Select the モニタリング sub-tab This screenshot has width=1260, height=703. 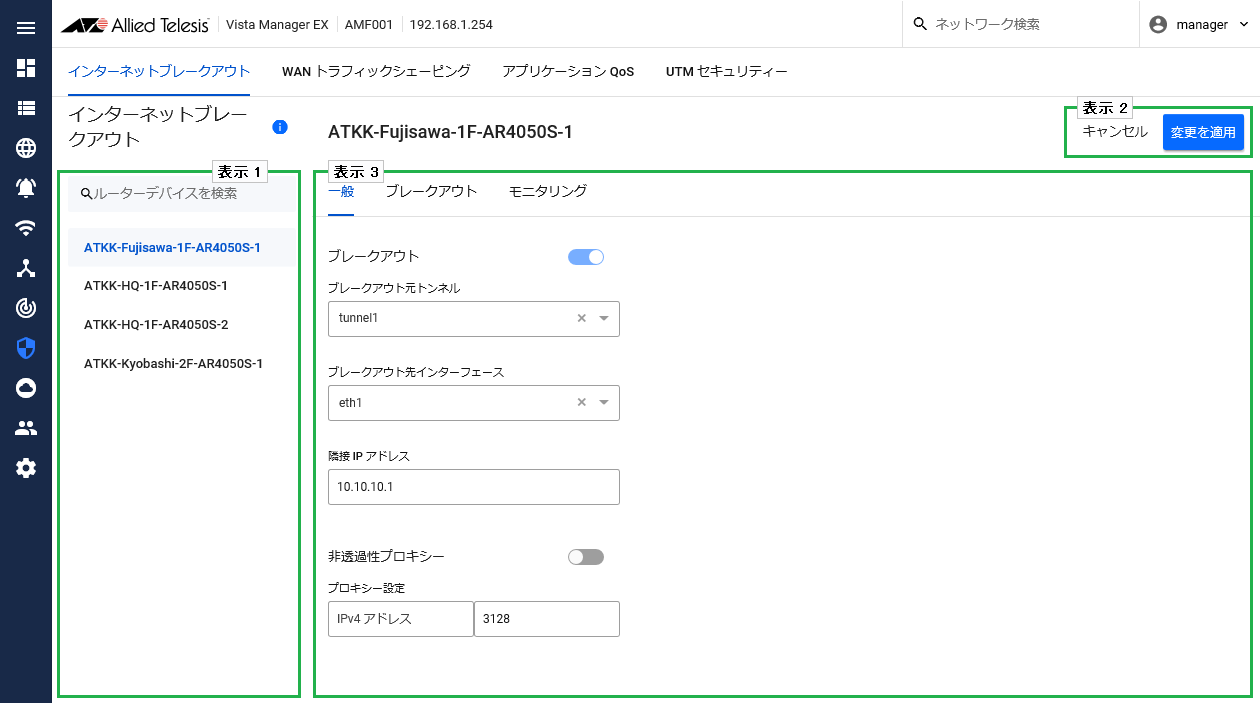point(547,191)
